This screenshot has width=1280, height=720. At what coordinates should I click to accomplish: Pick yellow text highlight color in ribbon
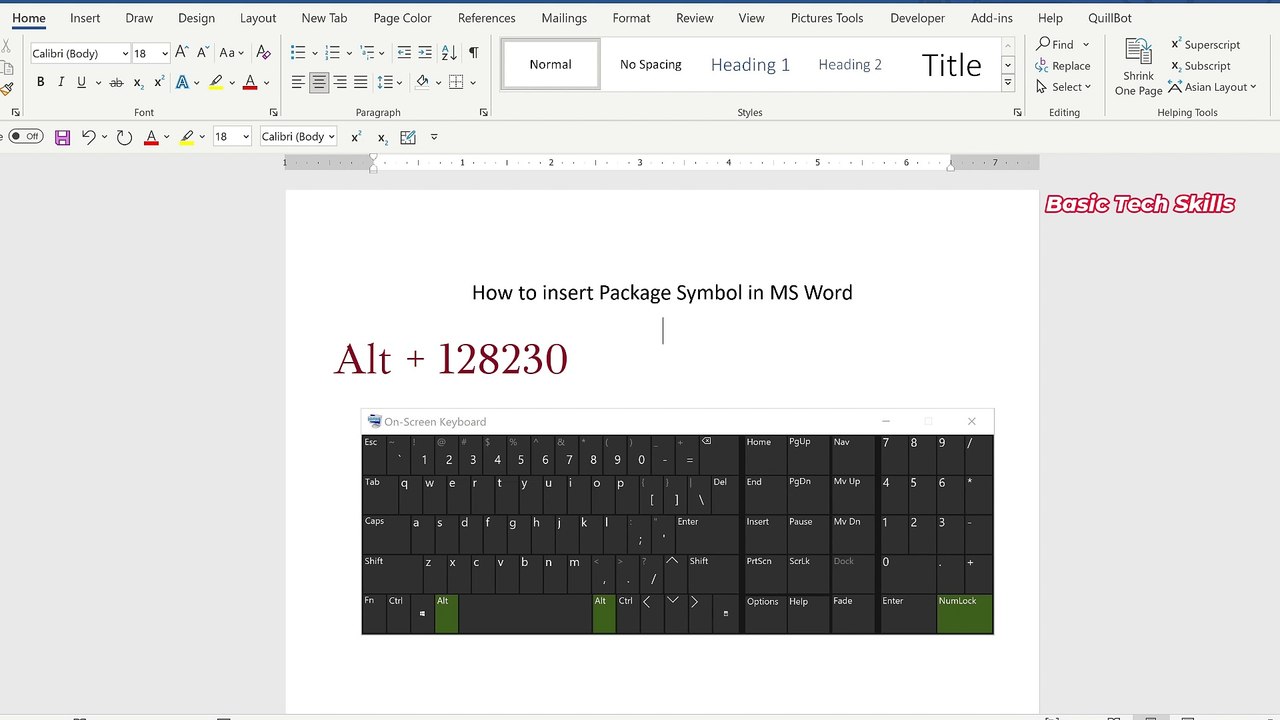click(x=216, y=82)
